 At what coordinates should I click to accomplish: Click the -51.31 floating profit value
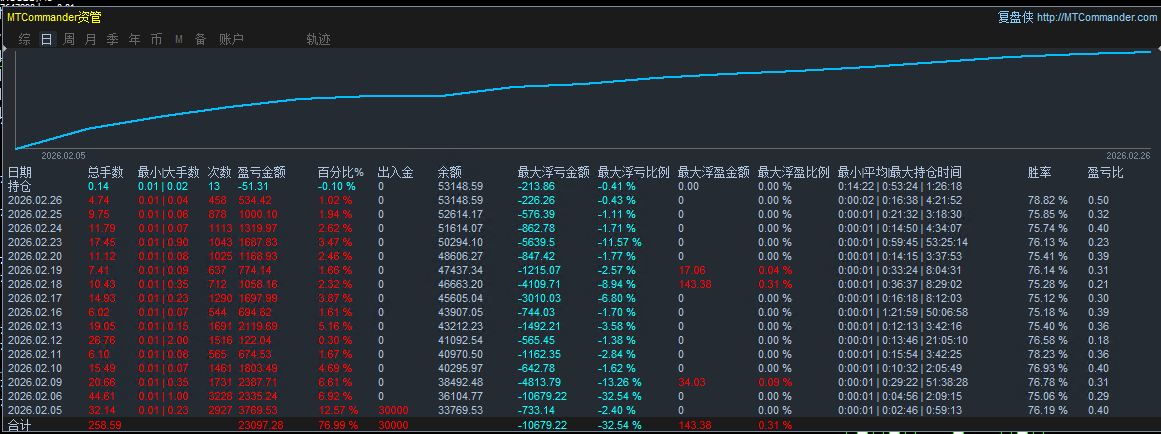(252, 187)
